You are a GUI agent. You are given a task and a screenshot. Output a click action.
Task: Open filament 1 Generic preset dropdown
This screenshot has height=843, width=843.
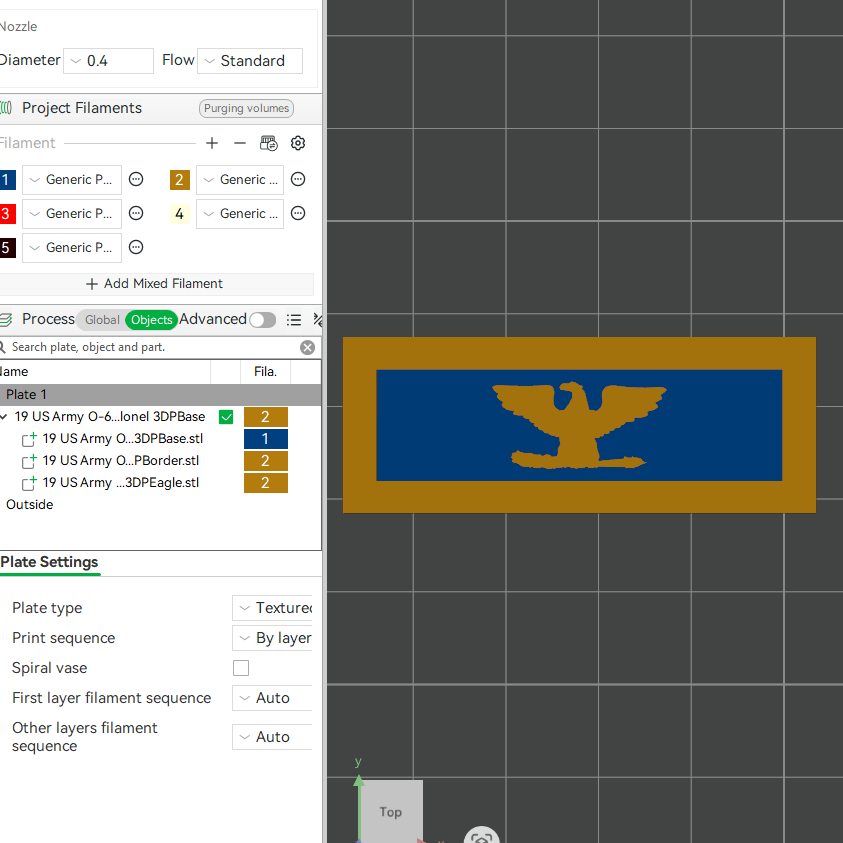click(72, 180)
